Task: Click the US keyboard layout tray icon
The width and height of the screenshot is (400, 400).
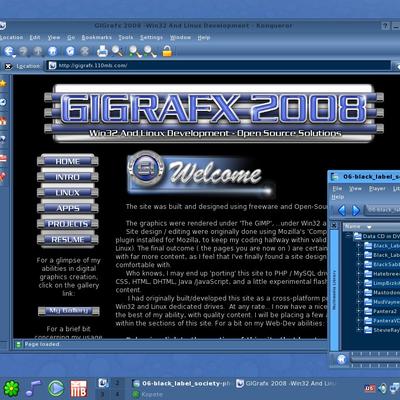Action: pyautogui.click(x=370, y=388)
